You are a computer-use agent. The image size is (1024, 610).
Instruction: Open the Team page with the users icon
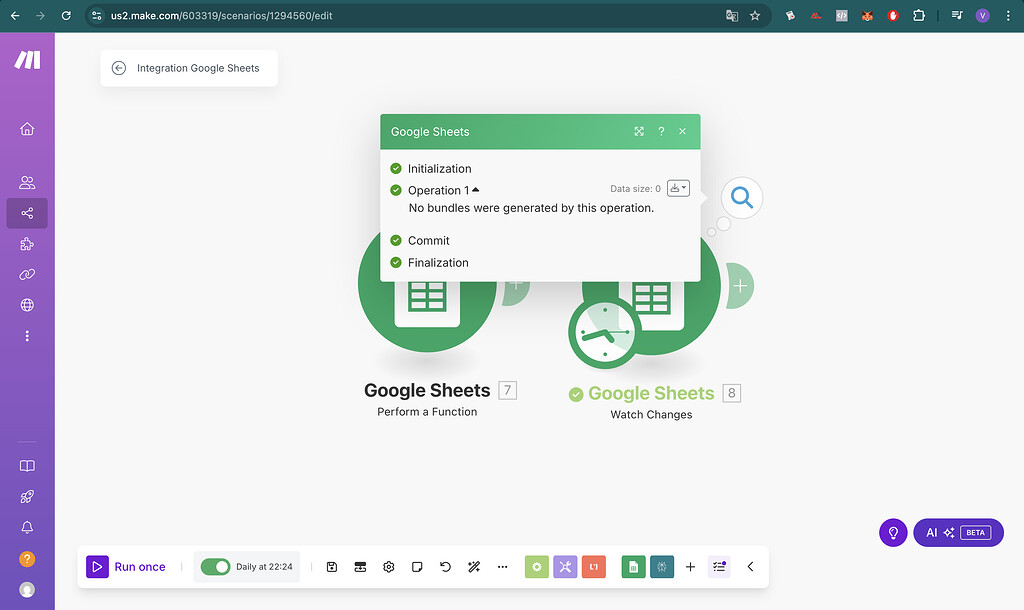27,182
